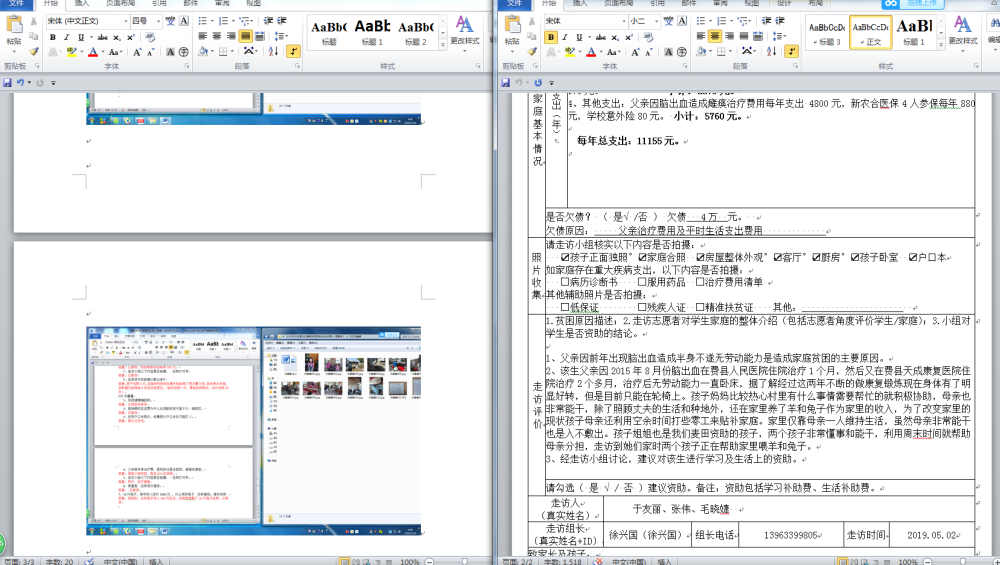
Task: Open font size 小二 dropdown in right window
Action: tap(656, 21)
